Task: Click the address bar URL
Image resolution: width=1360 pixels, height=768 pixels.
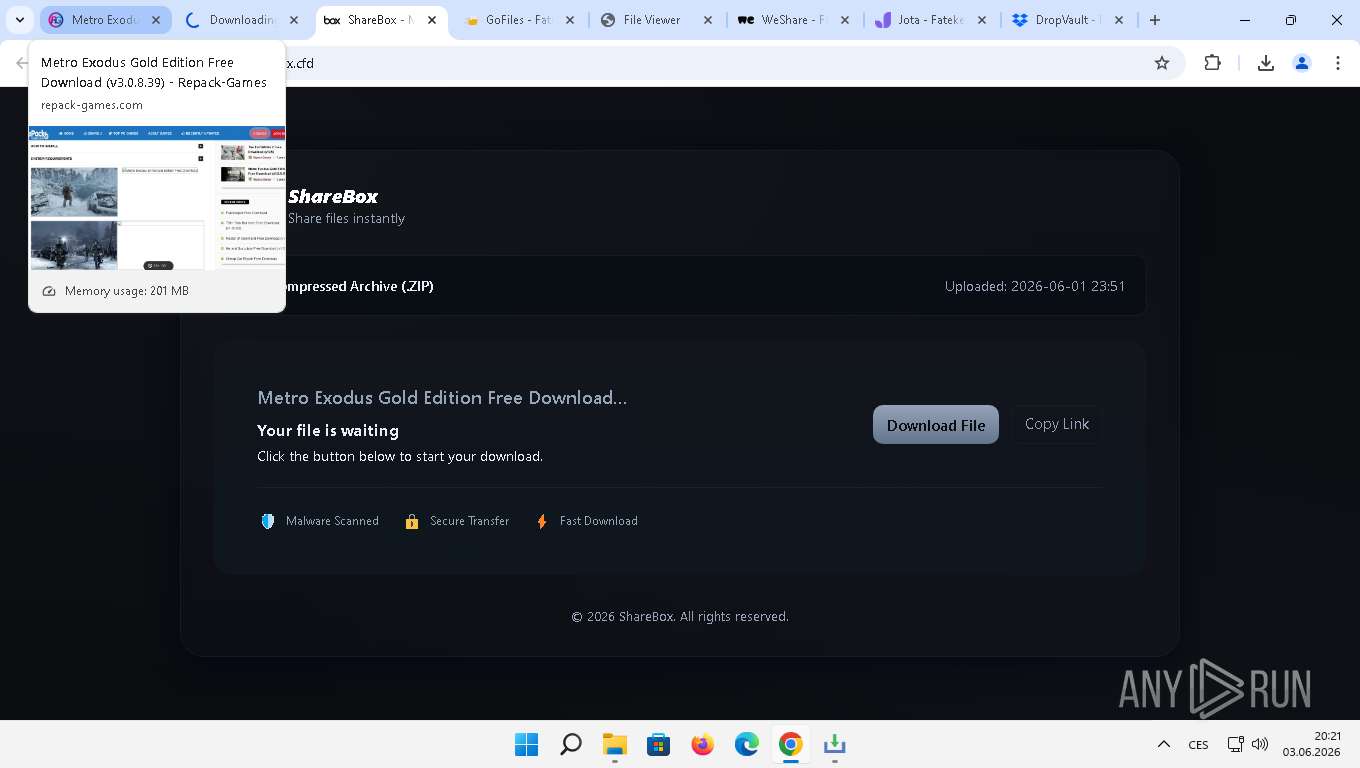Action: [300, 63]
